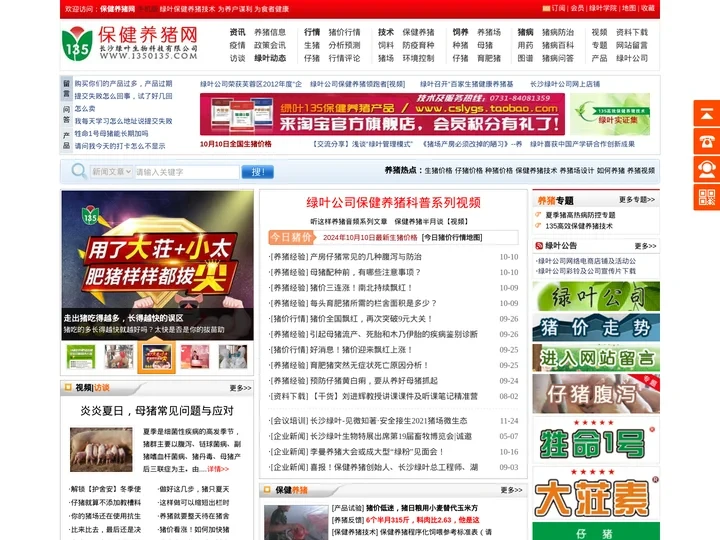The width and height of the screenshot is (720, 540).
Task: Open 猪价行情 navigation item
Action: 344,32
